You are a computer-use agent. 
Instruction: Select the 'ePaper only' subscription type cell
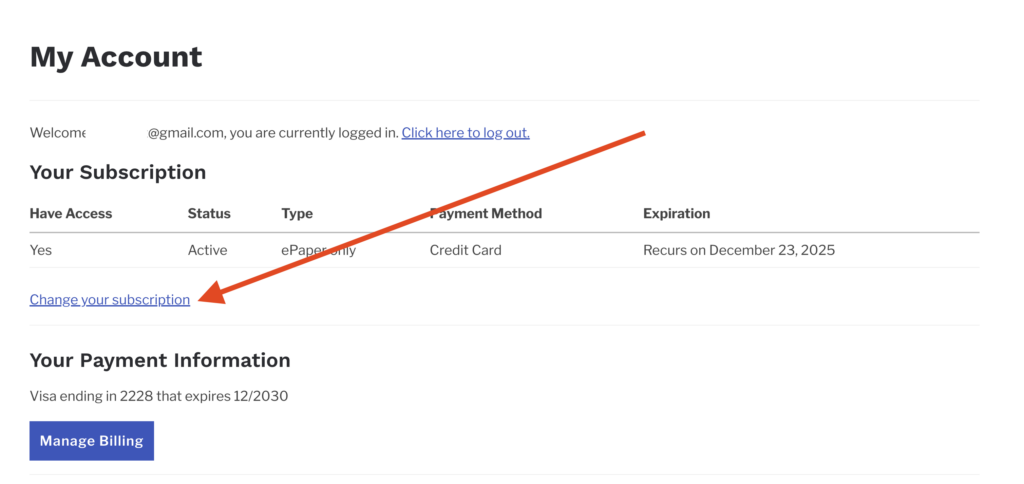click(x=319, y=250)
